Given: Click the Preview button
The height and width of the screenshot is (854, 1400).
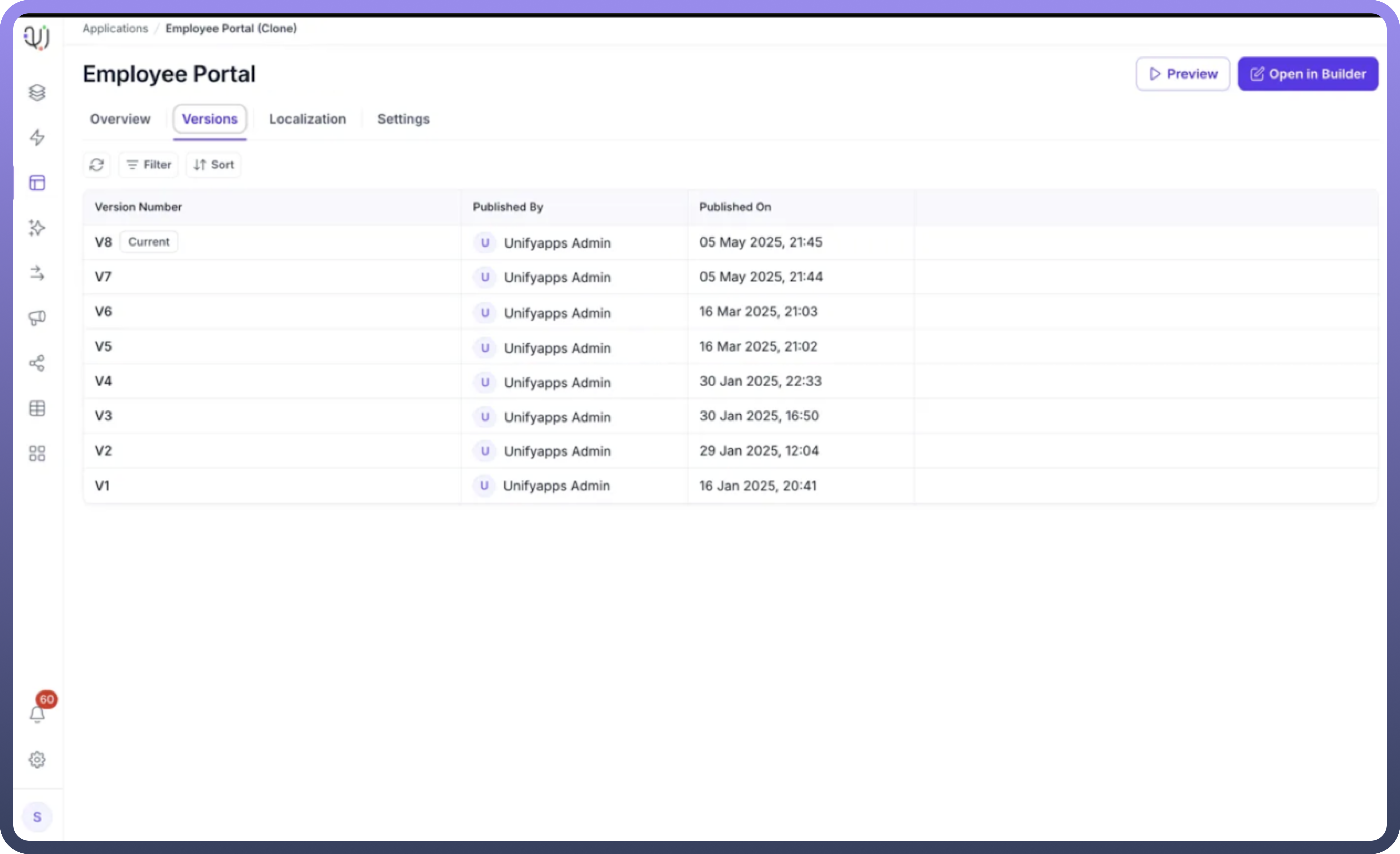Looking at the screenshot, I should [x=1182, y=74].
